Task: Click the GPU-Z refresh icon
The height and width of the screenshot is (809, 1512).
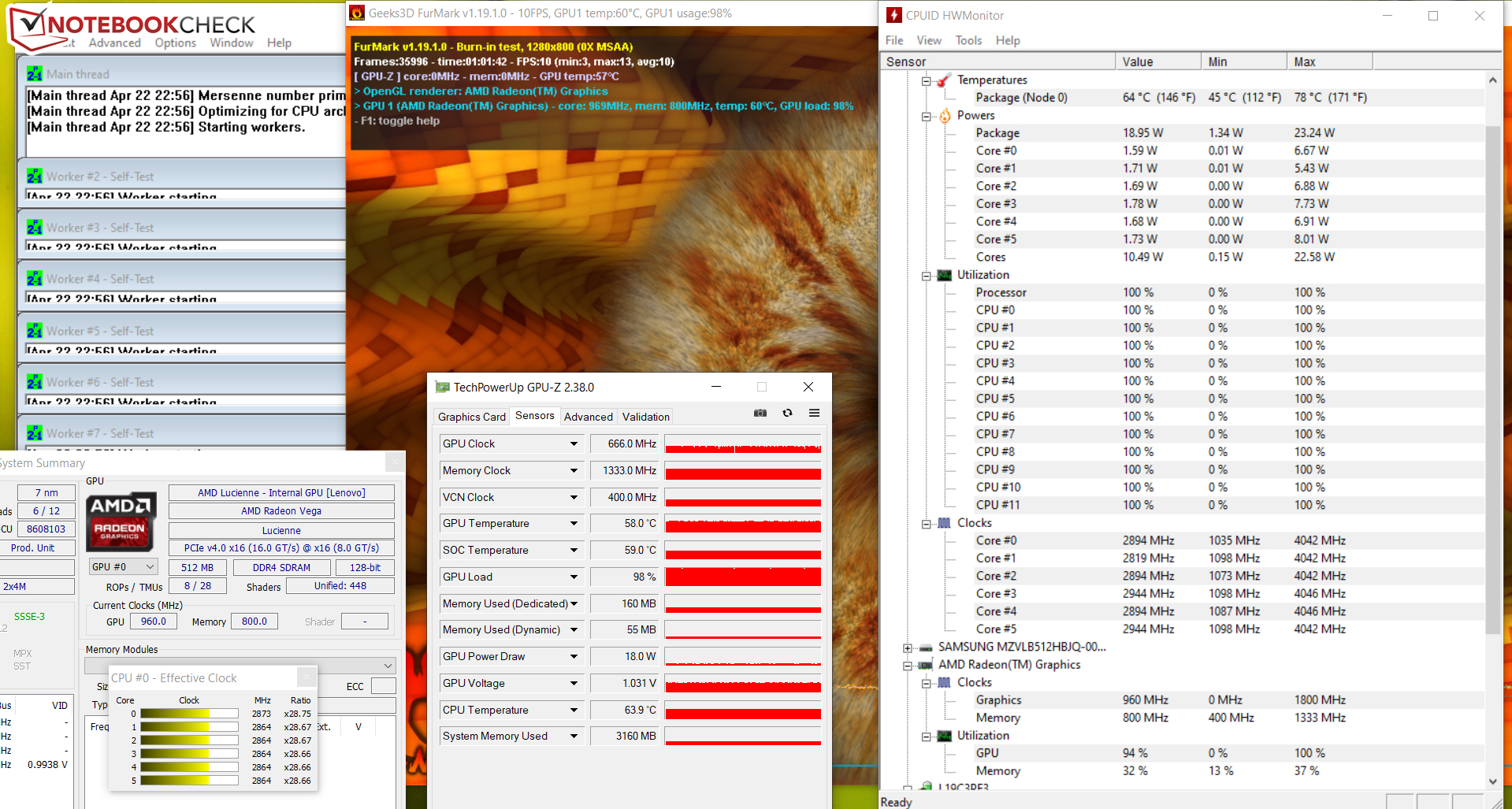Action: 787,413
